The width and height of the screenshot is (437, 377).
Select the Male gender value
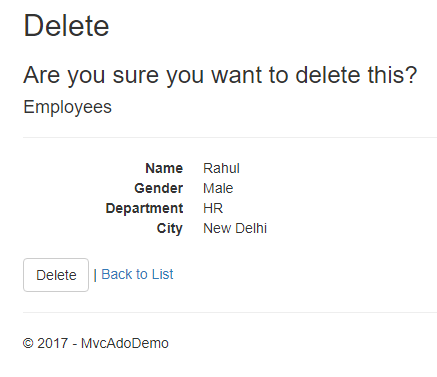pyautogui.click(x=218, y=188)
